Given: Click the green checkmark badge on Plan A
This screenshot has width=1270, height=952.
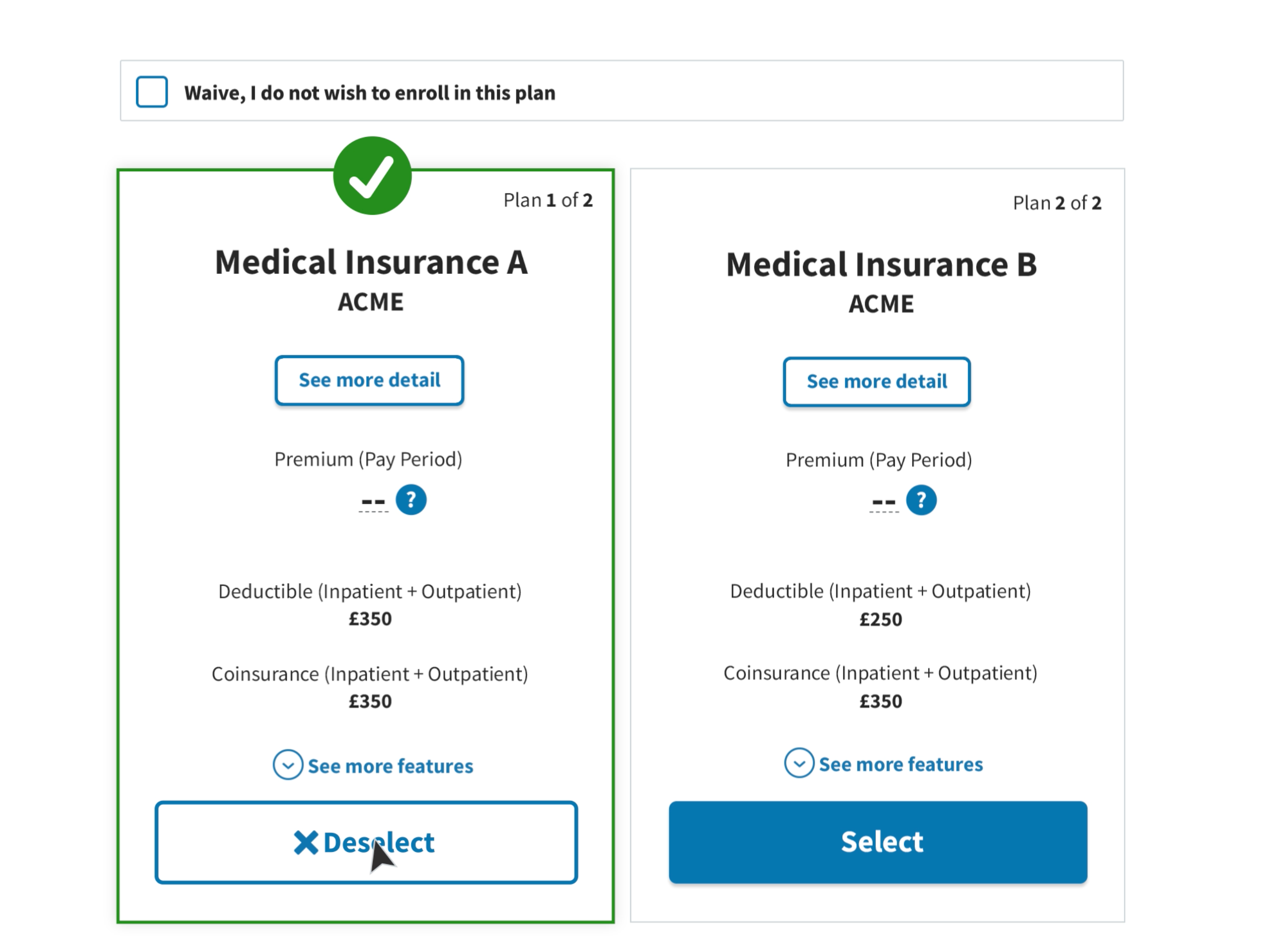Looking at the screenshot, I should (372, 176).
